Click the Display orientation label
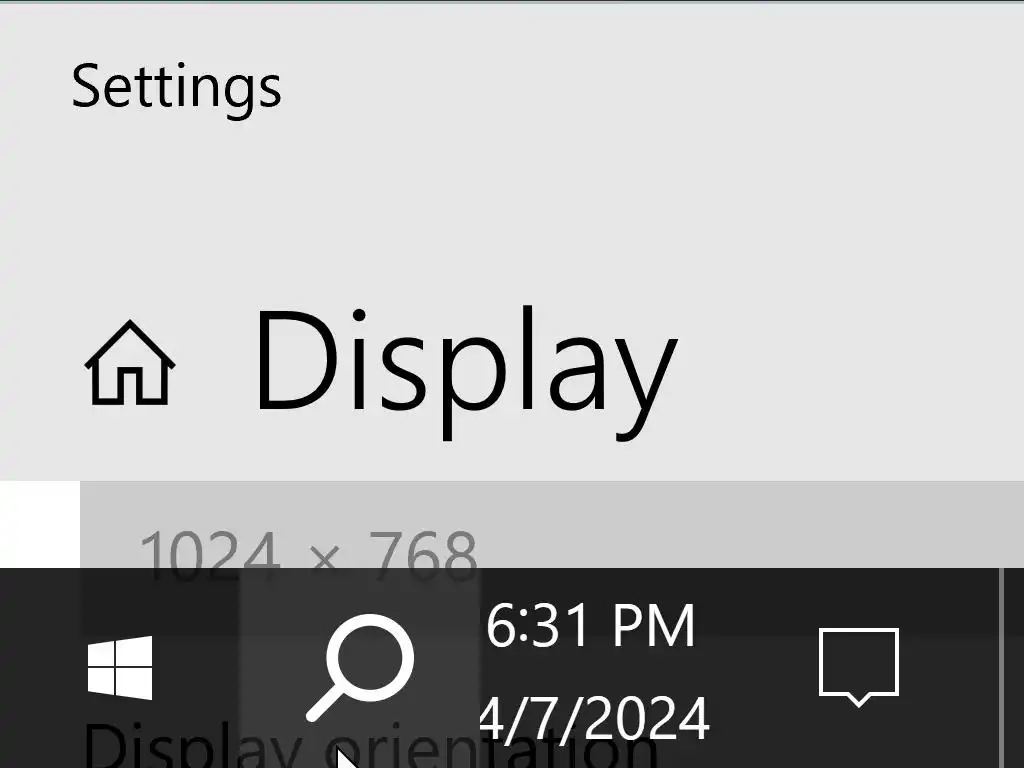 [370, 744]
